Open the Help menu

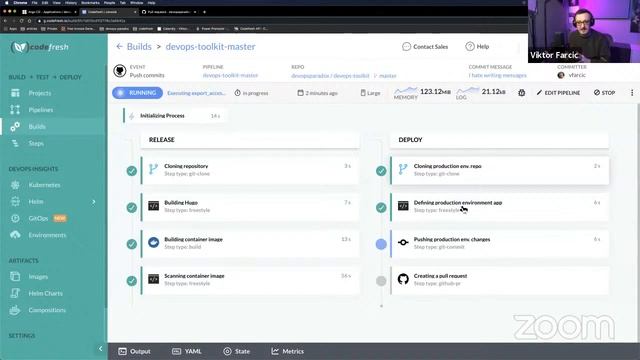point(477,47)
